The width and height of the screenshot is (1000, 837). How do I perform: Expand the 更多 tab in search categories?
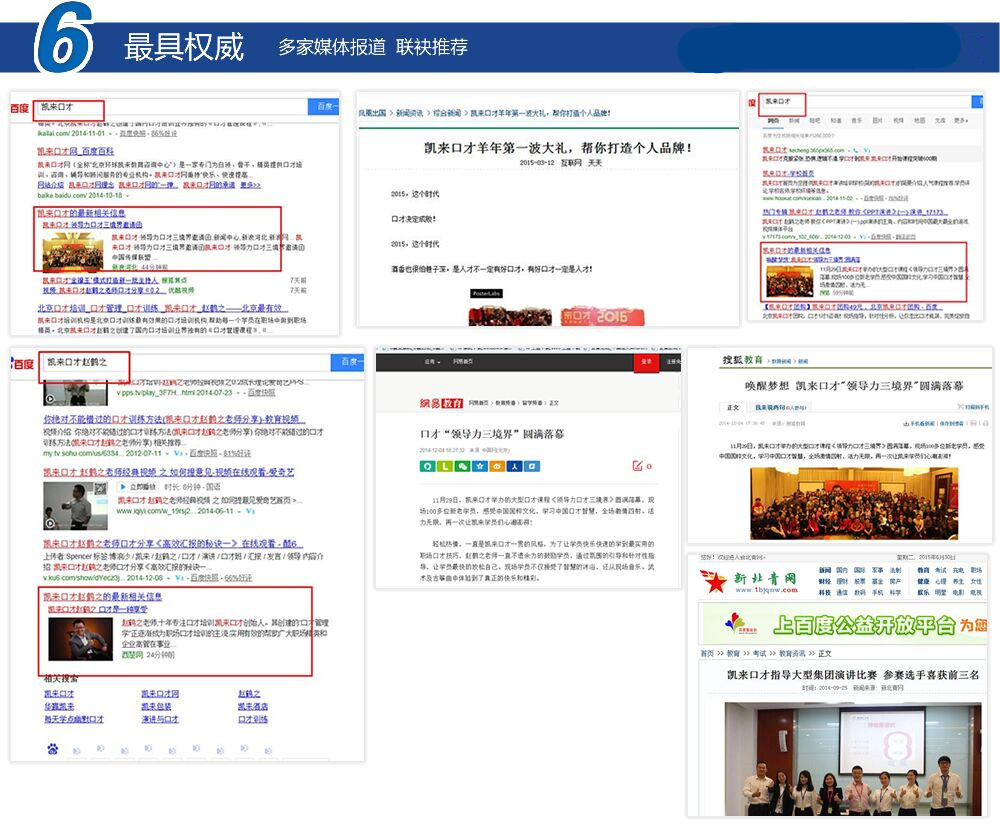tap(960, 120)
